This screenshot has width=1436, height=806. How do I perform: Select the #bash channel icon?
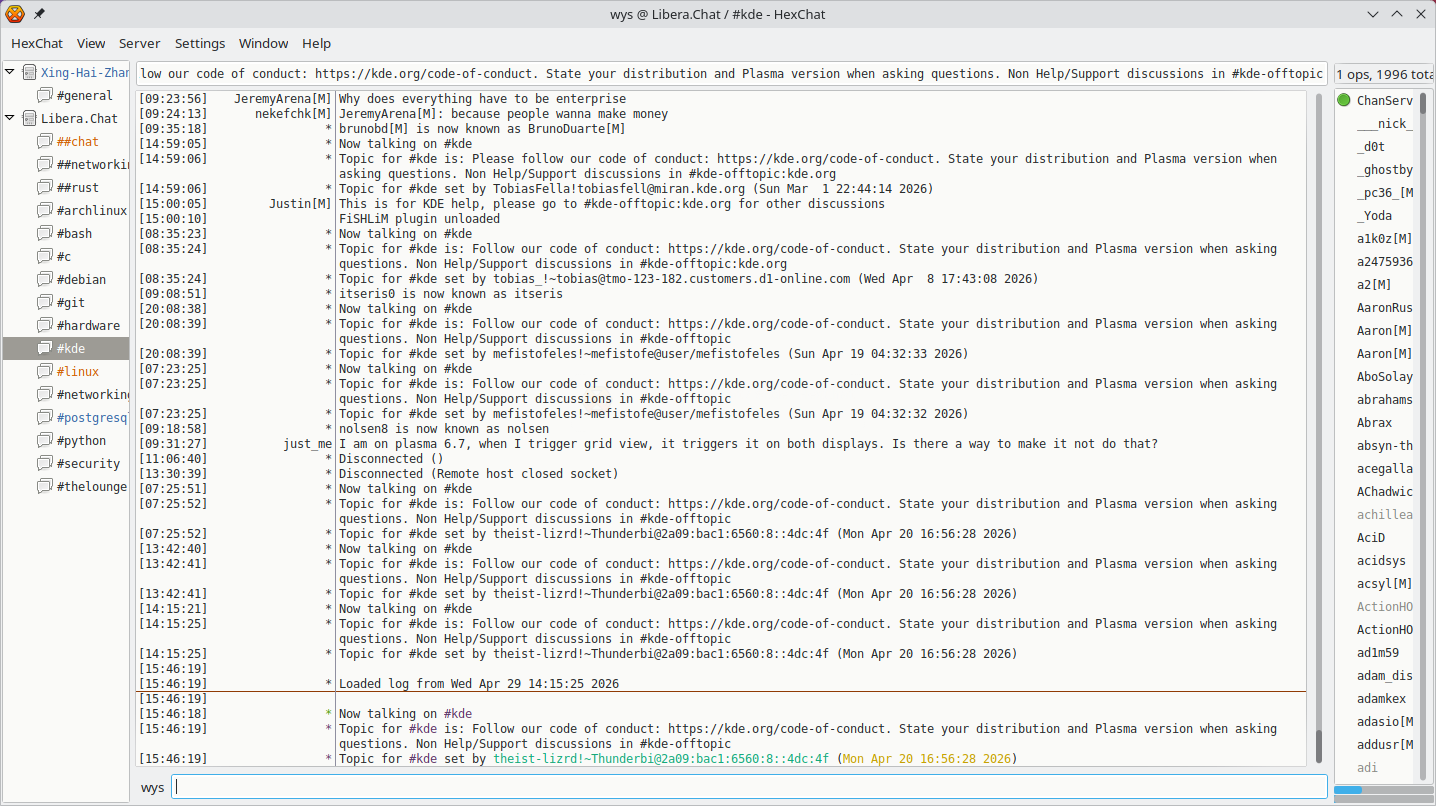tap(45, 234)
